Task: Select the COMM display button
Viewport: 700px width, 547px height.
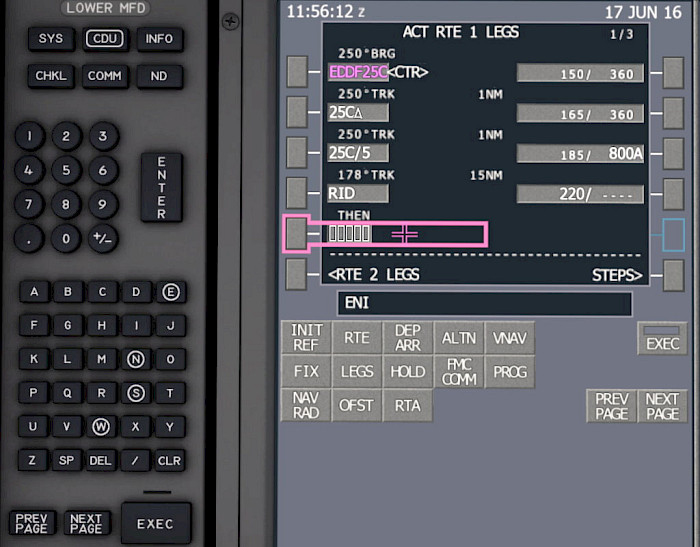Action: click(x=104, y=76)
